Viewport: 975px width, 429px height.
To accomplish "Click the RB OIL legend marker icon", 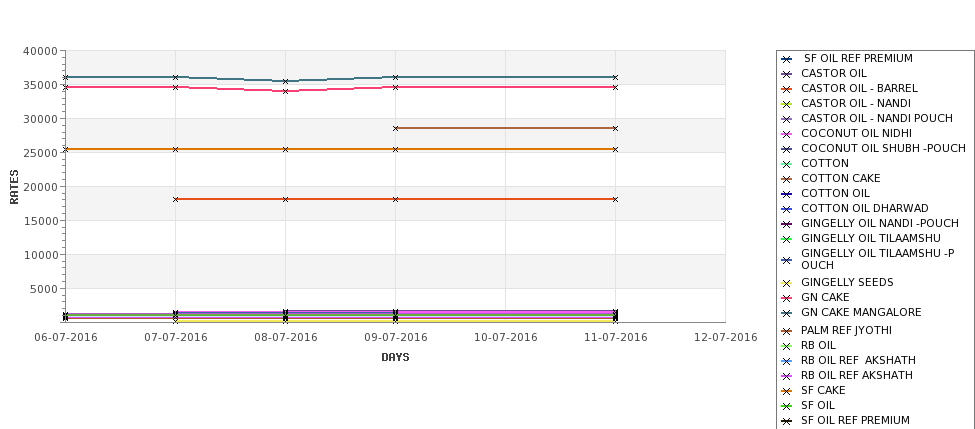I will (786, 346).
